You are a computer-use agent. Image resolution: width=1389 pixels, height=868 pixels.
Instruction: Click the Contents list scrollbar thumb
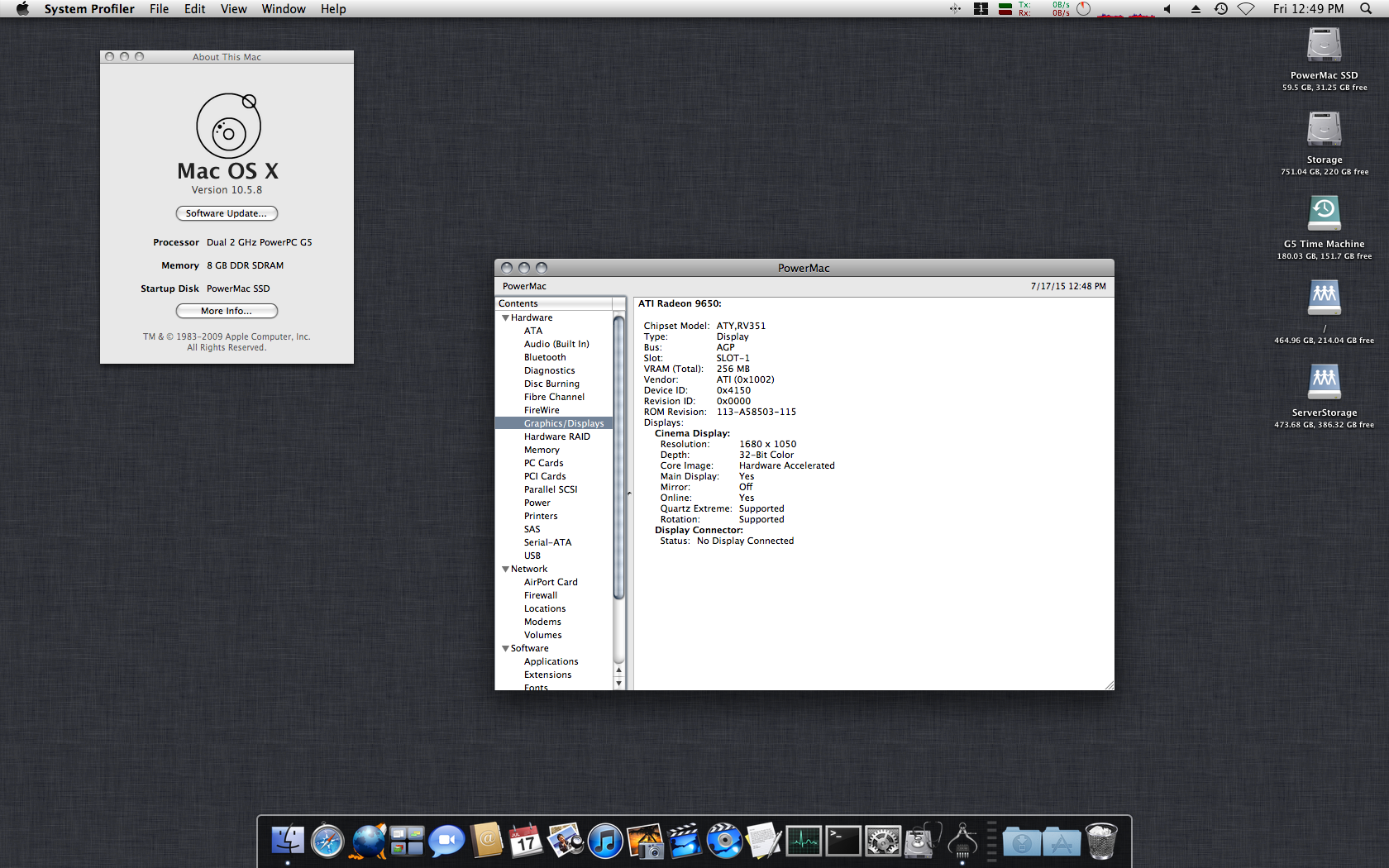tap(618, 455)
